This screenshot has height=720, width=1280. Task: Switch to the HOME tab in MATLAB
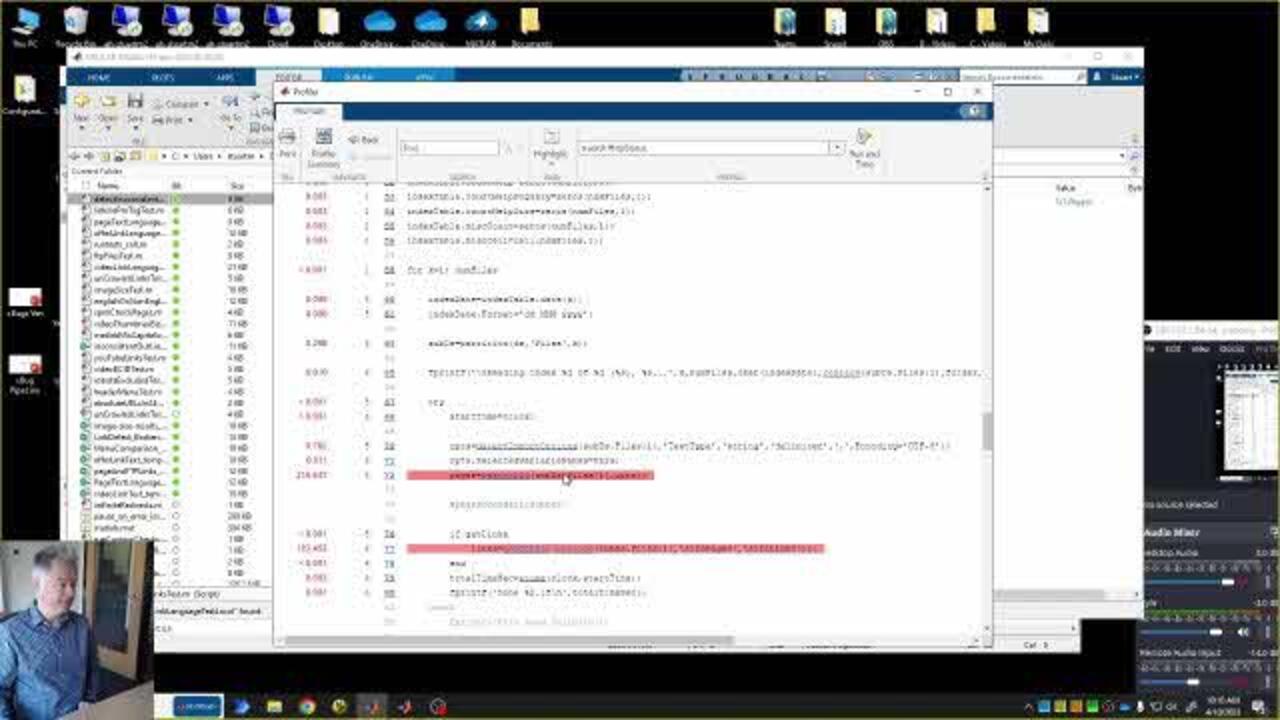click(98, 77)
